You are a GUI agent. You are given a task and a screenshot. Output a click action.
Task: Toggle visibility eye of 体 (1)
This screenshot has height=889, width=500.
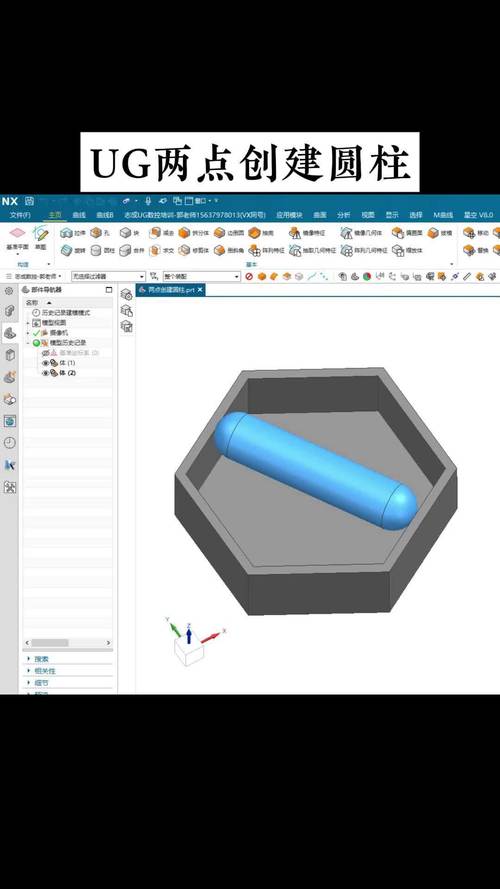(45, 363)
